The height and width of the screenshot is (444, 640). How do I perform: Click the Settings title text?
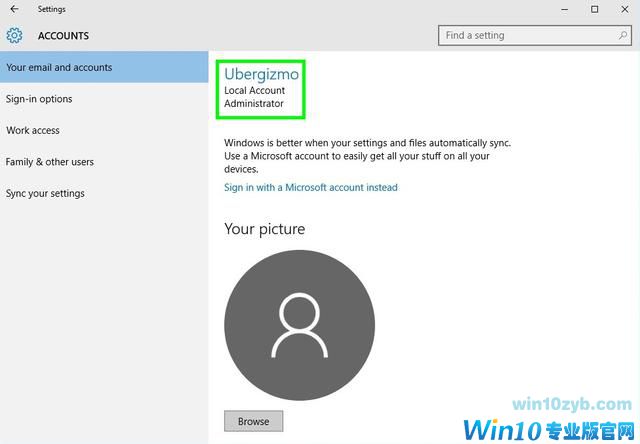pos(51,9)
